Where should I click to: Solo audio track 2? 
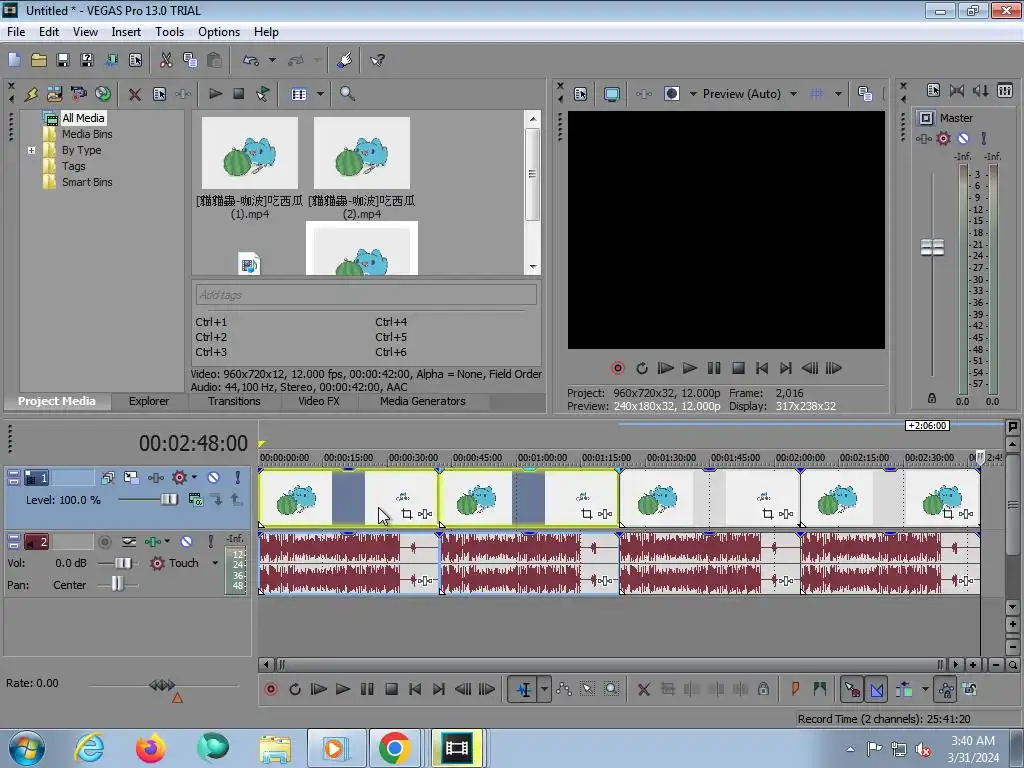pyautogui.click(x=210, y=541)
